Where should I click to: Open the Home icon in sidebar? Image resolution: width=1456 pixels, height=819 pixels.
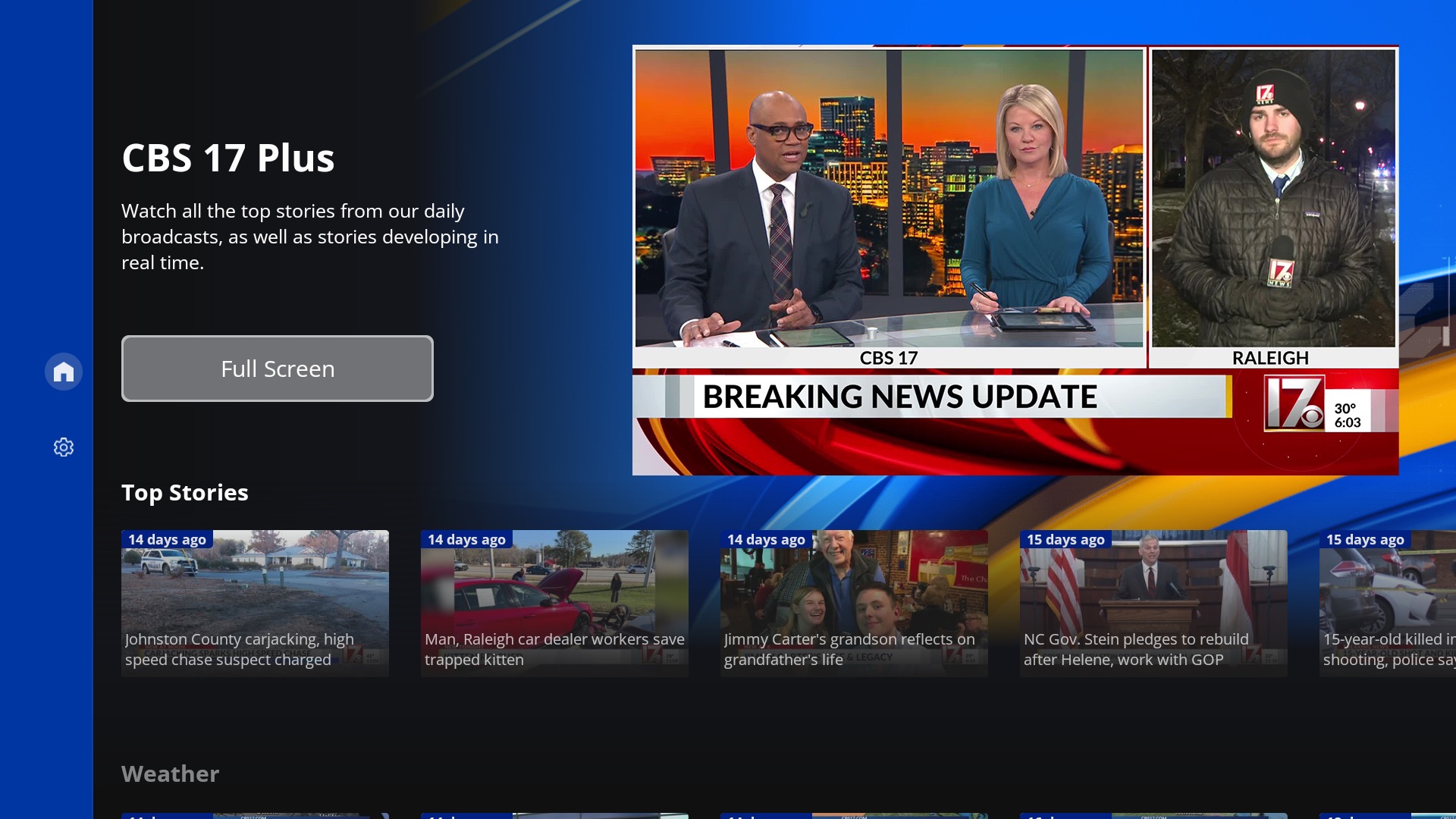pos(64,372)
